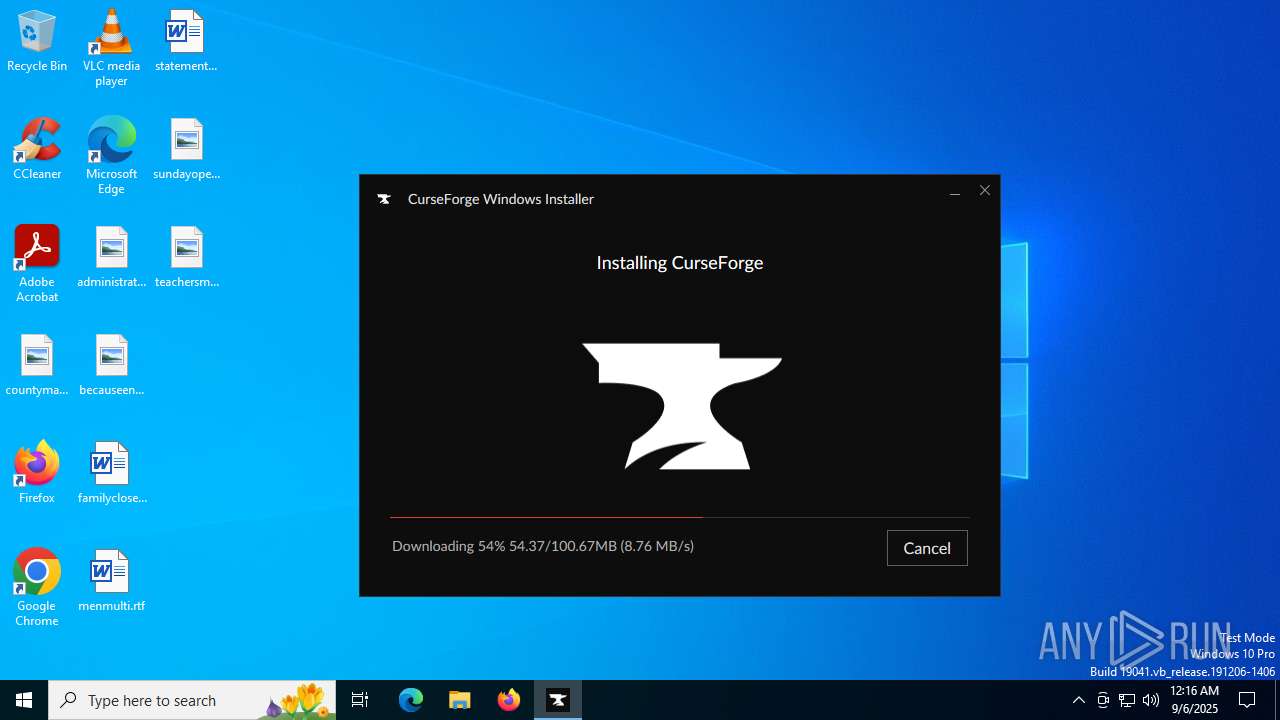Select the becauseen image file icon
The width and height of the screenshot is (1280, 720).
pos(111,365)
